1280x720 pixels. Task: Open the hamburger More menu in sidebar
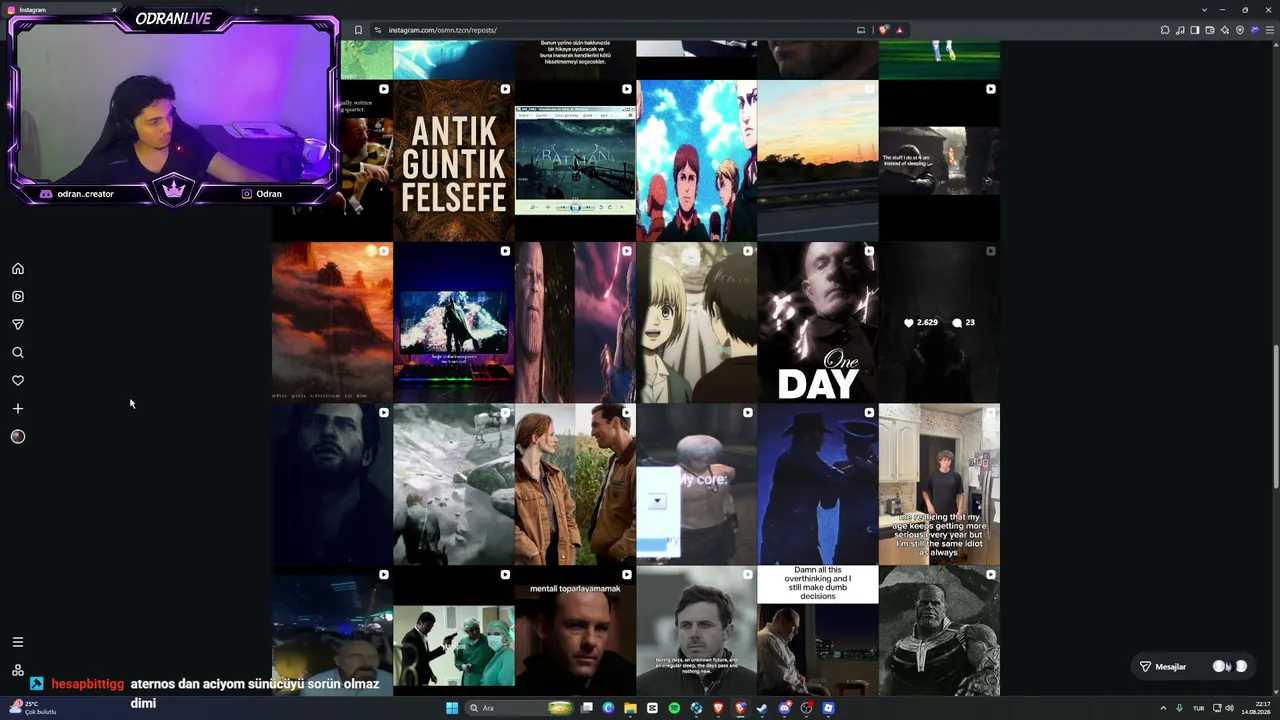[18, 642]
